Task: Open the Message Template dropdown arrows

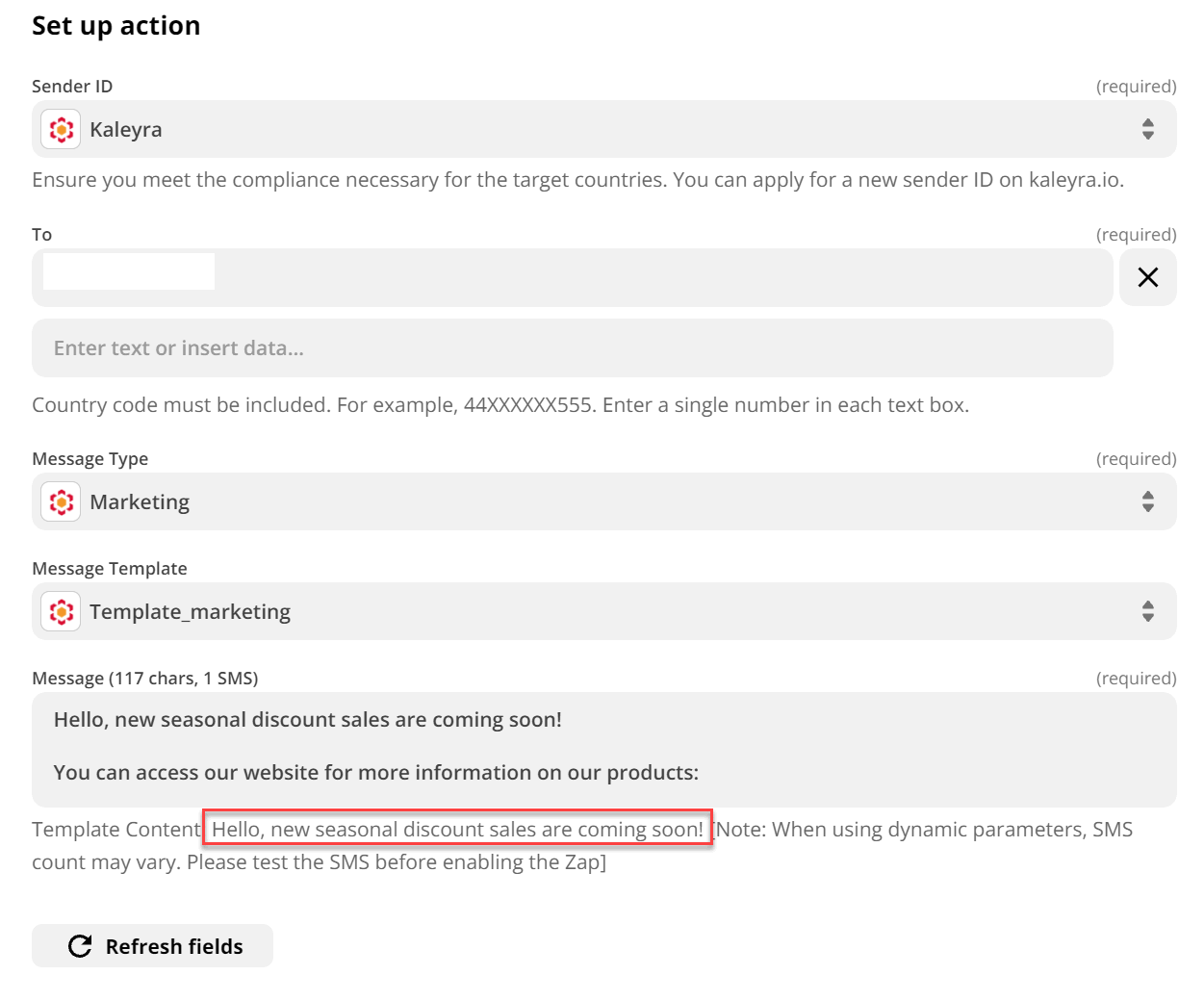Action: (x=1147, y=611)
